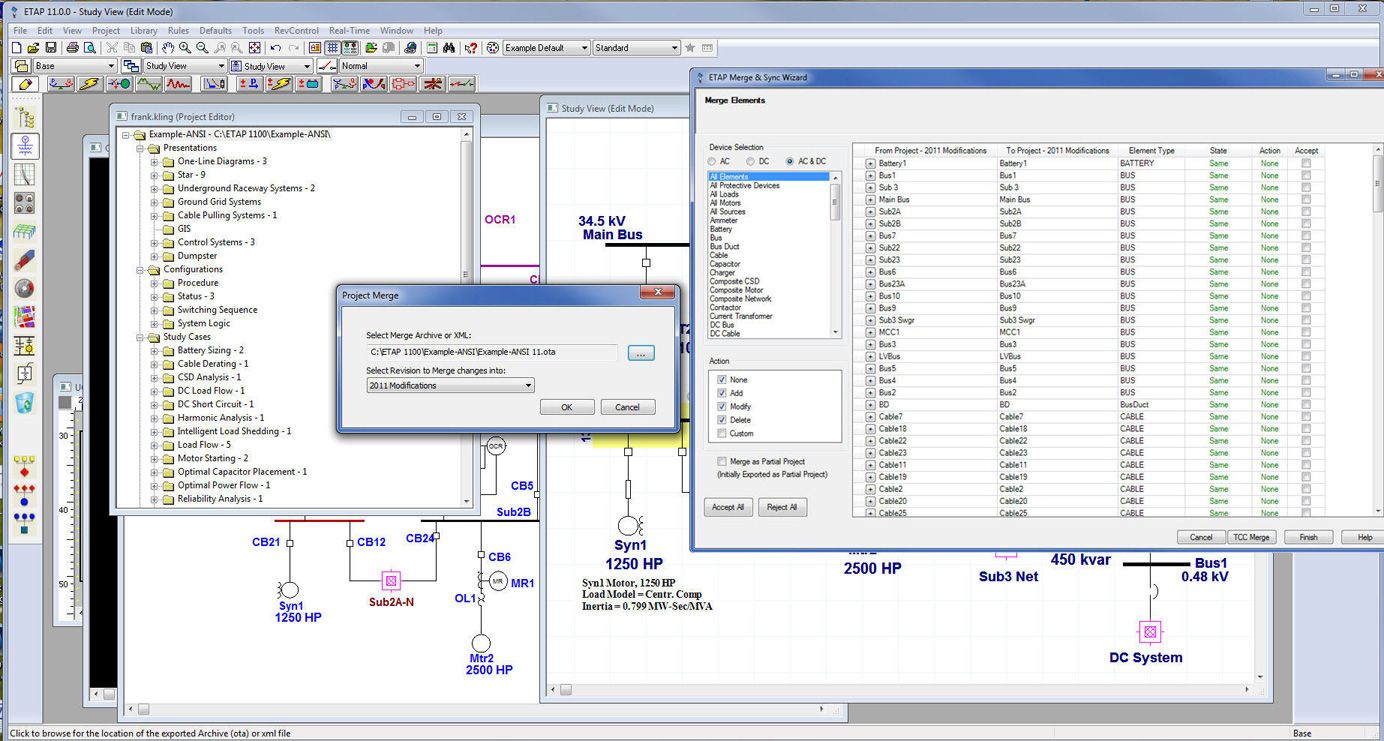Expand the Load Flow - 5 tree node

155,445
